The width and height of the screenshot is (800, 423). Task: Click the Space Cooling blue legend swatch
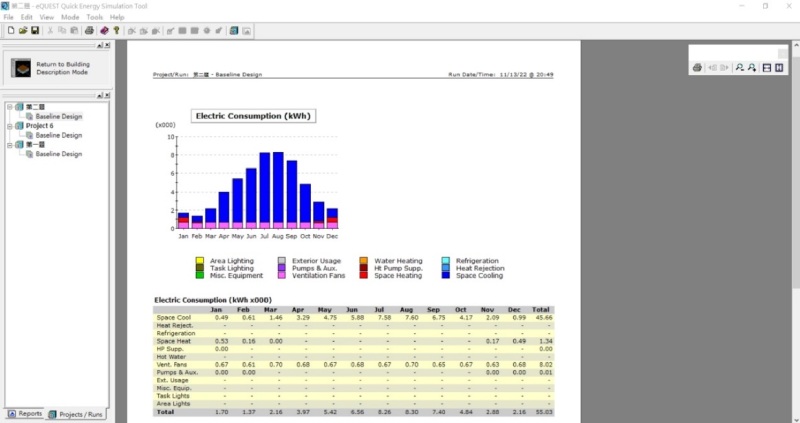pyautogui.click(x=446, y=275)
